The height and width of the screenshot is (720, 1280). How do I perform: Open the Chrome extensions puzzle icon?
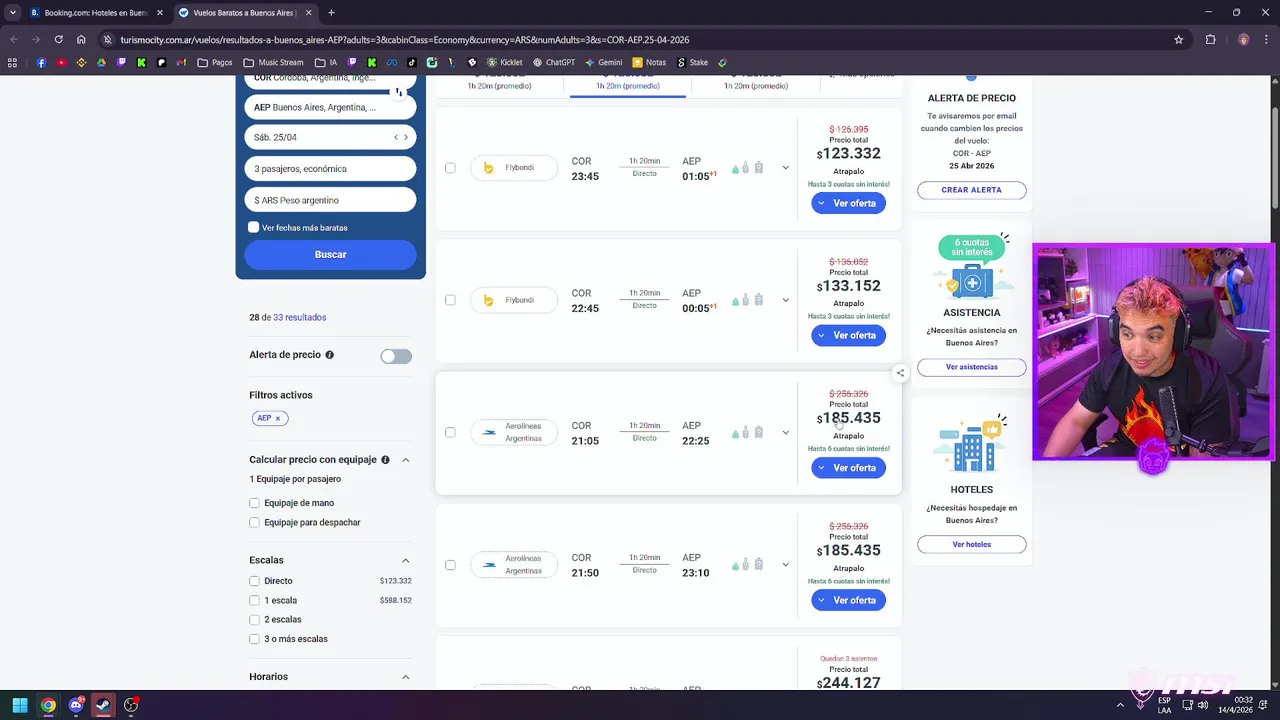[x=1211, y=40]
